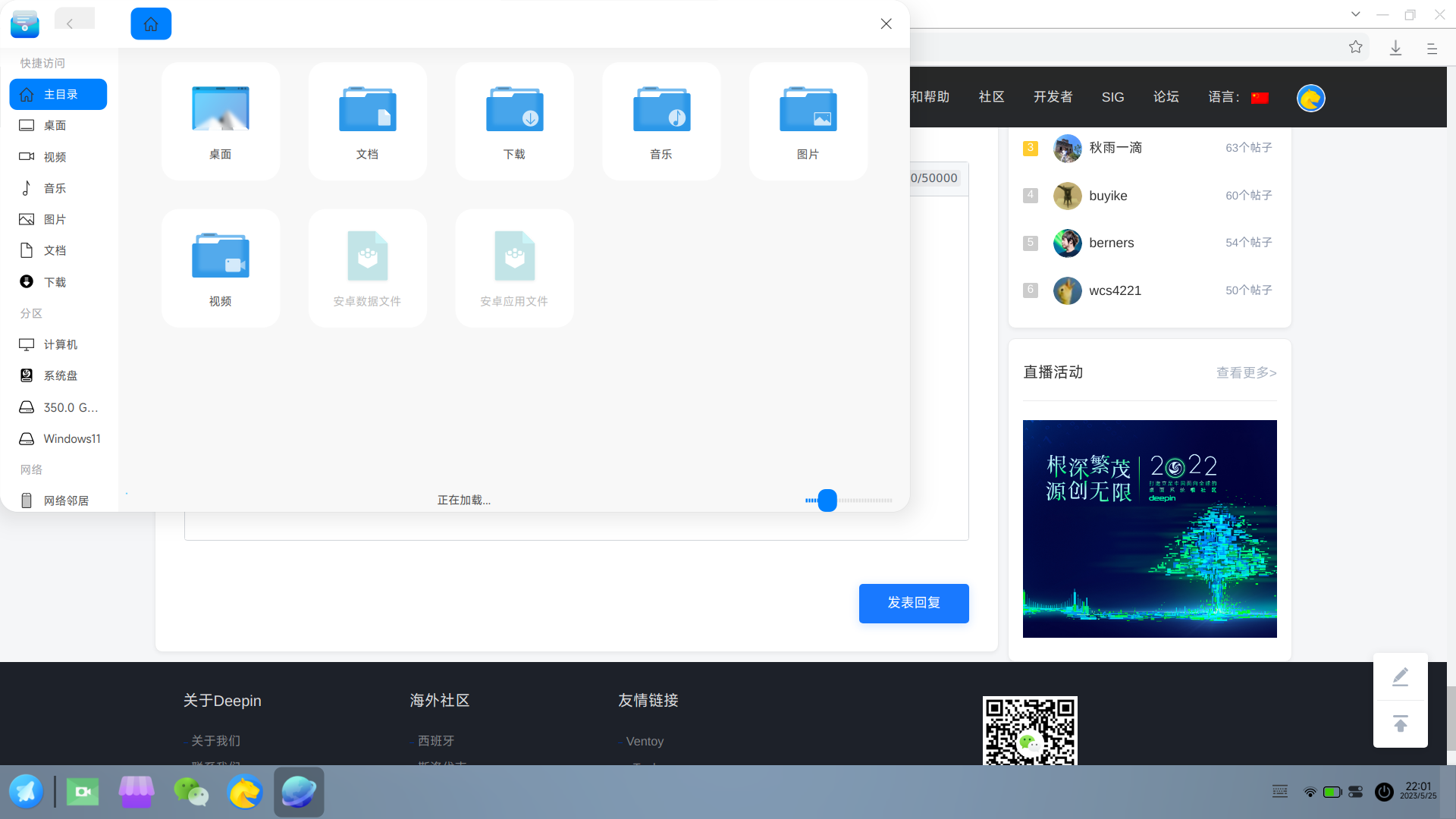The image size is (1456, 819).
Task: Expand the tab chevron at the browser top
Action: pos(1355,14)
